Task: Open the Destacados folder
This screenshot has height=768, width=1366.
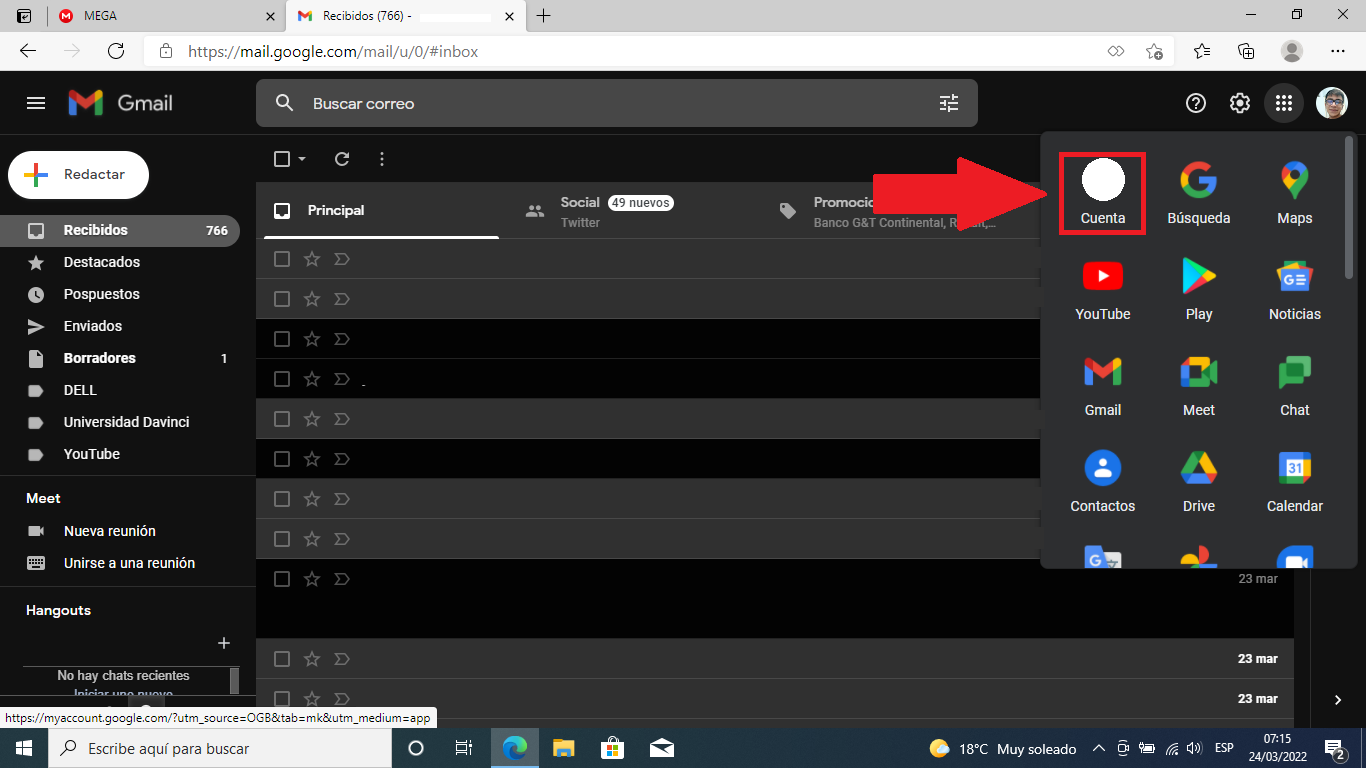Action: click(x=101, y=262)
